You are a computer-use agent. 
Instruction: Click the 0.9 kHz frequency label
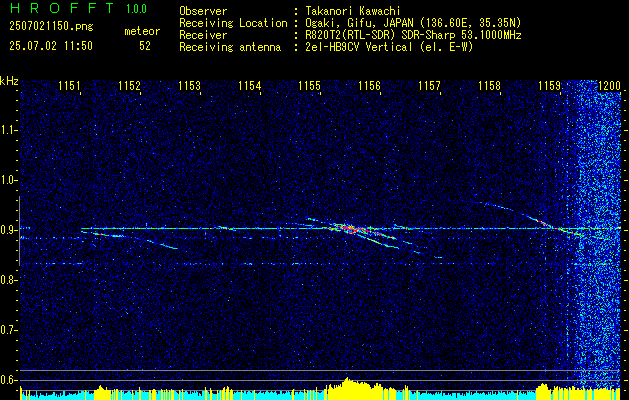coord(8,230)
